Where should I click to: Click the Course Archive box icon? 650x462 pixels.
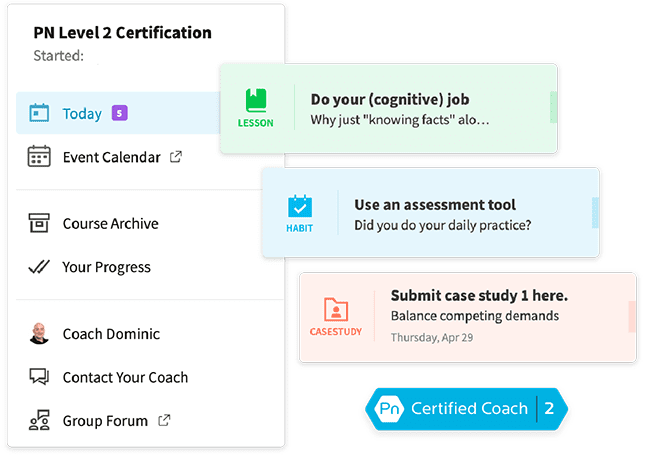coord(40,223)
